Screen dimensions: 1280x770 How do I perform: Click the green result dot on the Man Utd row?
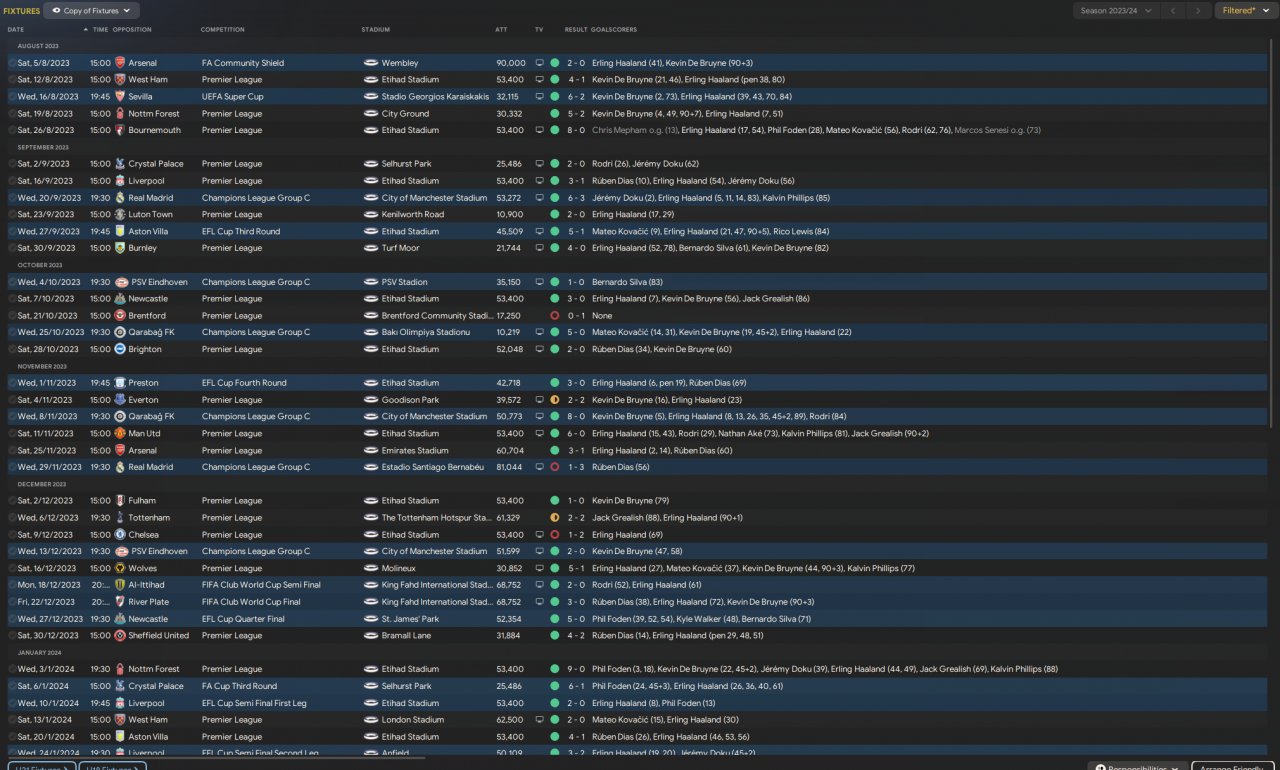tap(554, 434)
